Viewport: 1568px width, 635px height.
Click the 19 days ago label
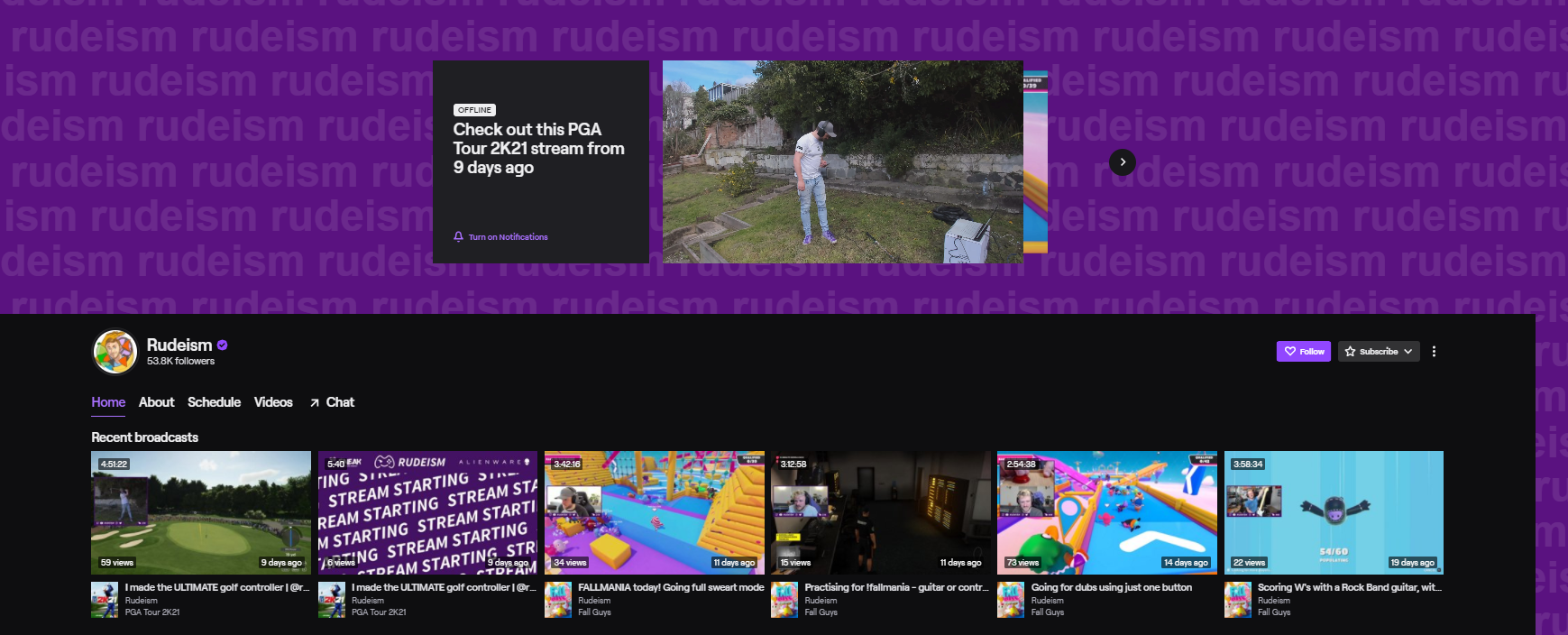(x=1413, y=563)
